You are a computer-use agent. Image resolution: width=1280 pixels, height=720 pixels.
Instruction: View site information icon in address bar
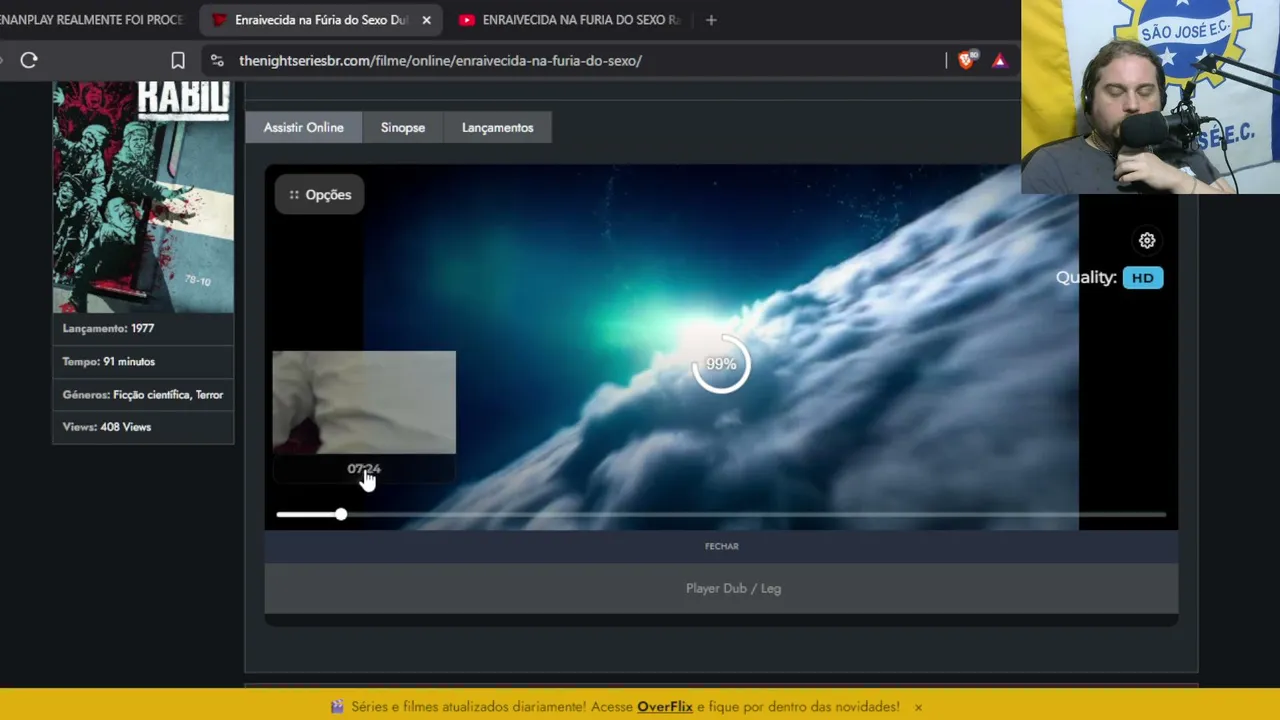[x=217, y=60]
